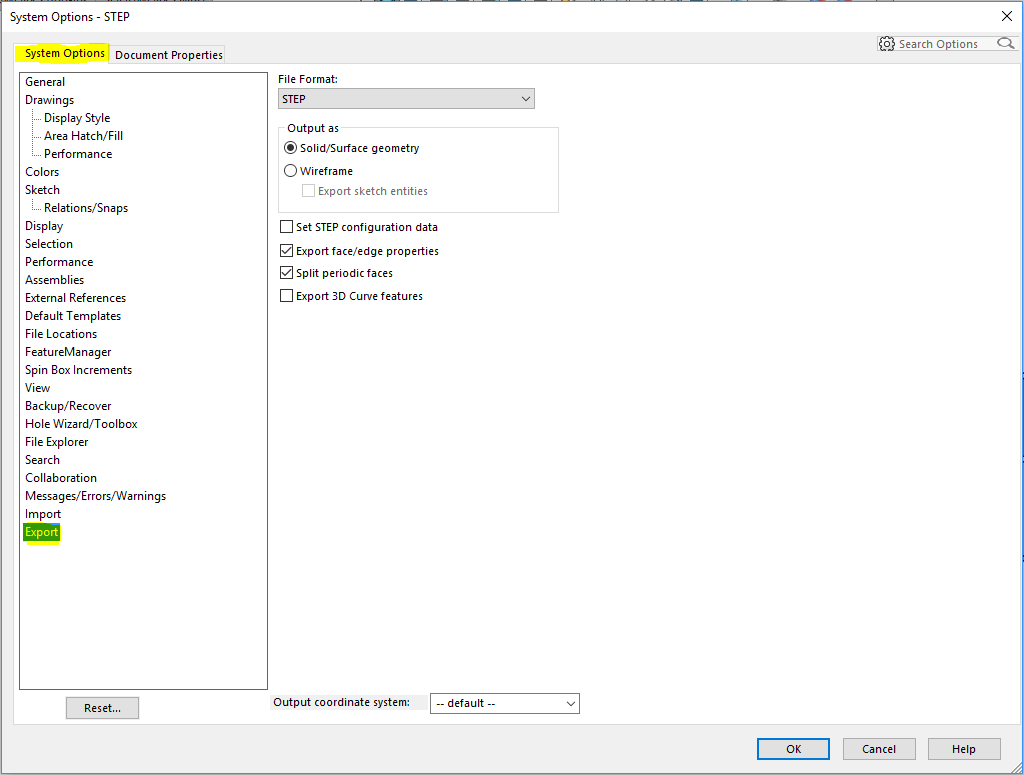Toggle Export sketch entities checkbox

coord(308,191)
